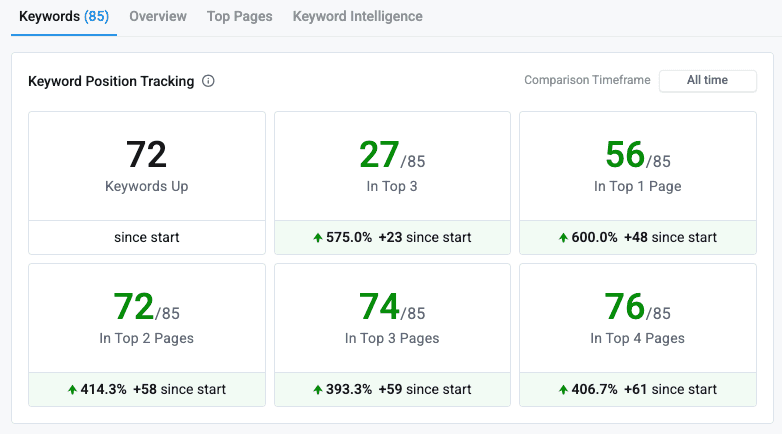Select the In Top 2 Pages card
The width and height of the screenshot is (782, 434).
(x=147, y=319)
